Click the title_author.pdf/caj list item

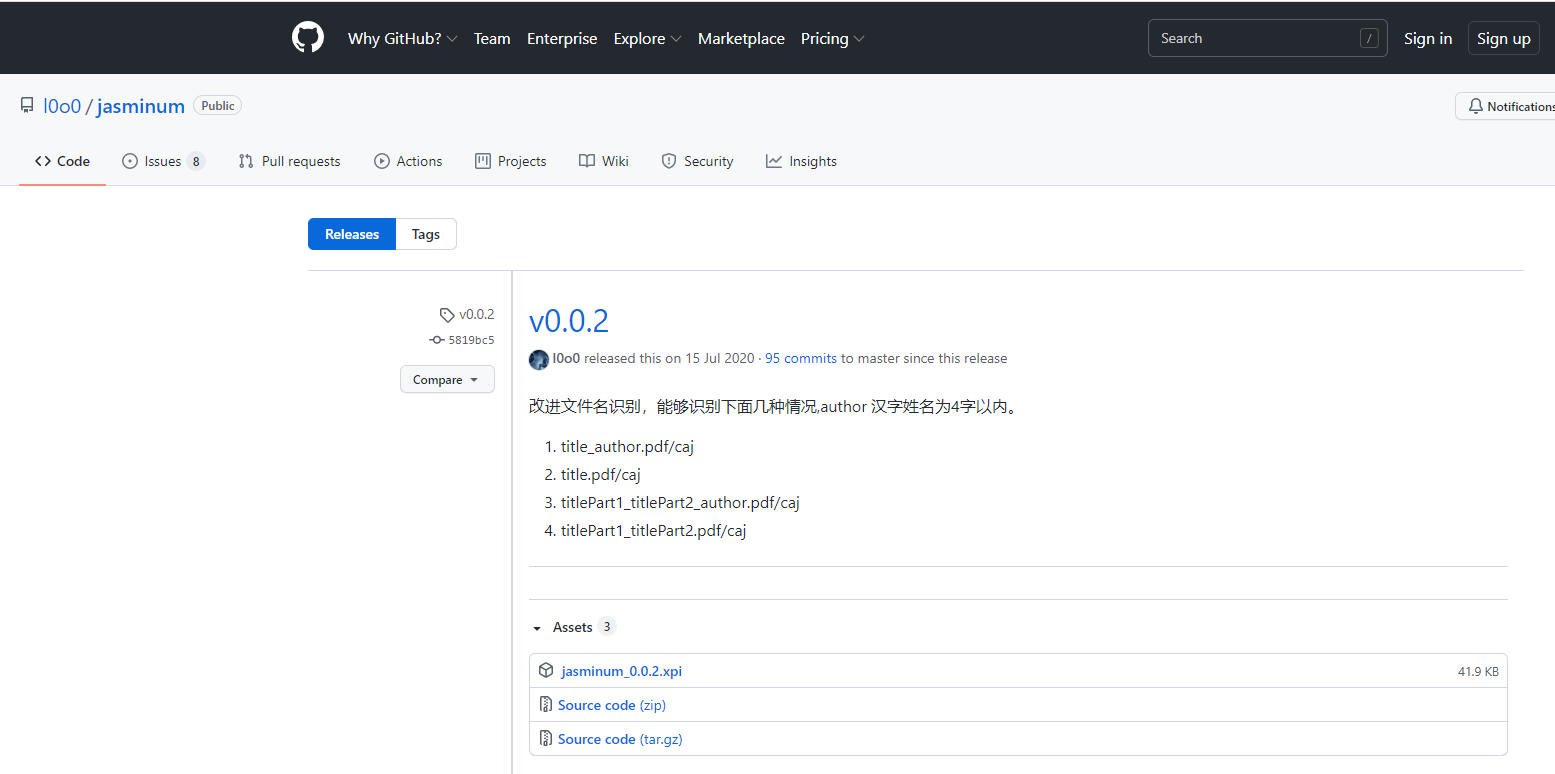pos(627,446)
